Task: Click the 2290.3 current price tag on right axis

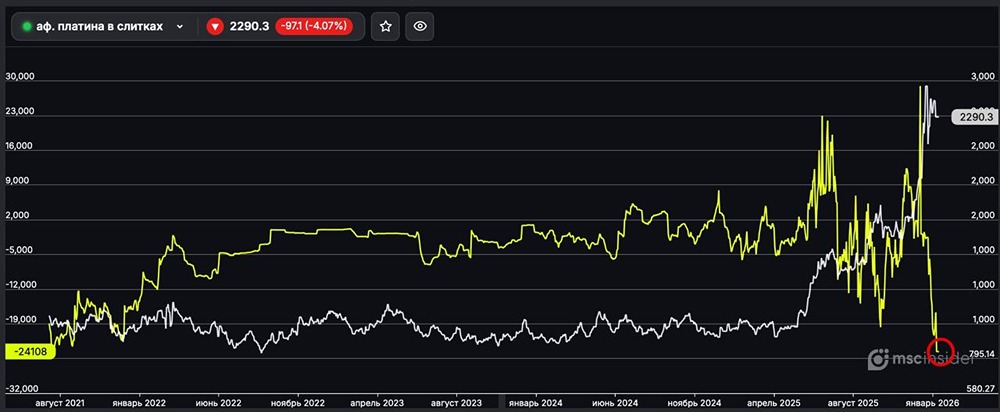Action: click(973, 117)
